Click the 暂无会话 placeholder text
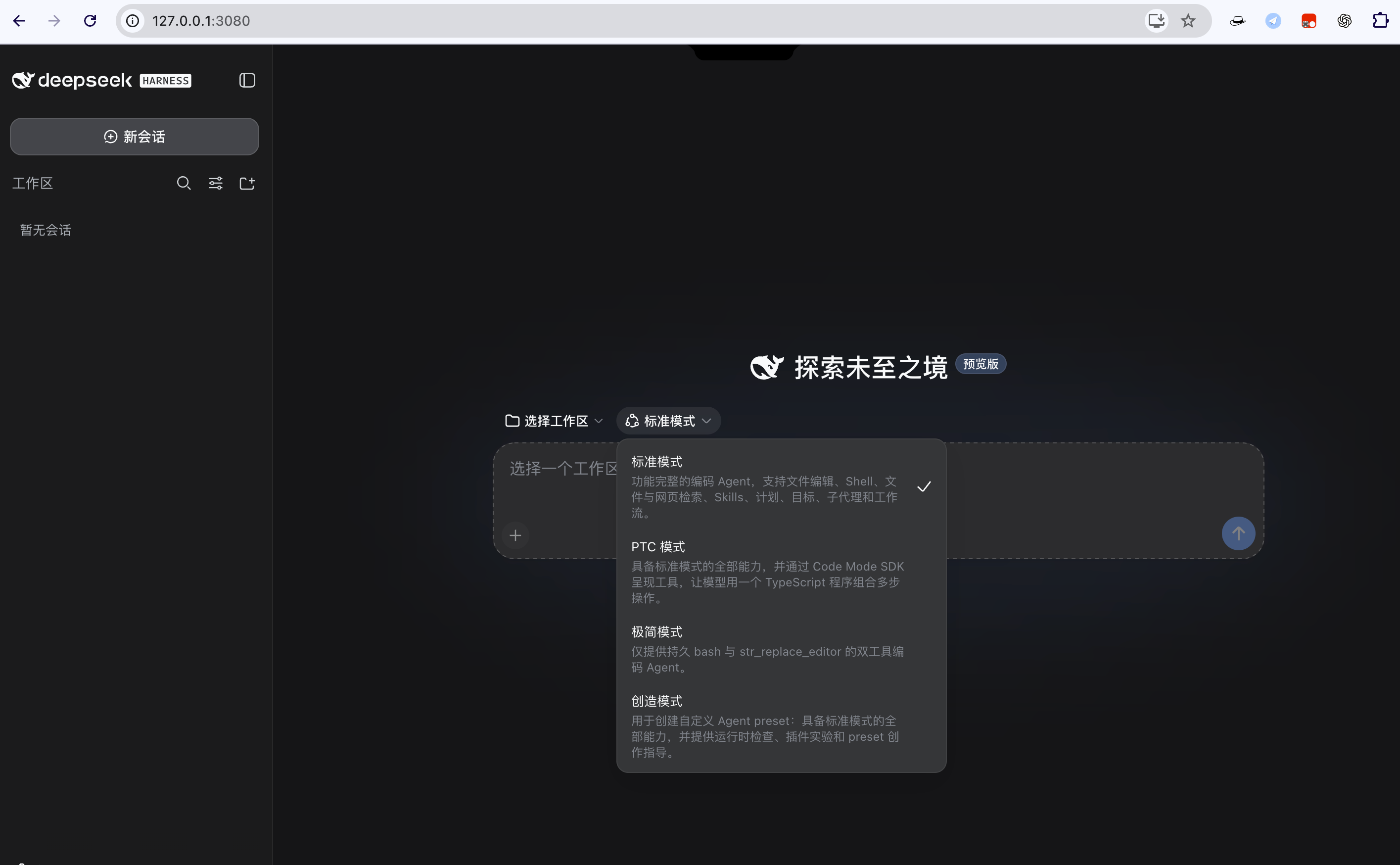Viewport: 1400px width, 865px height. 46,230
